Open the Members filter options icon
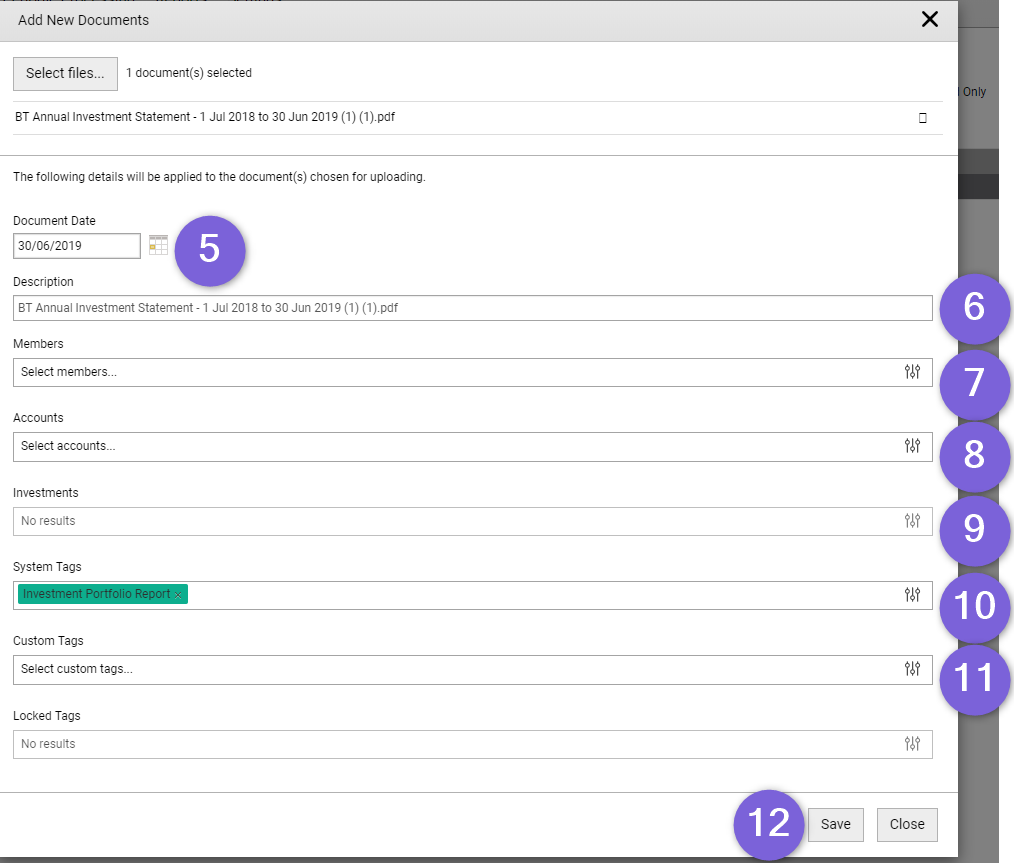This screenshot has width=1014, height=863. tap(912, 372)
